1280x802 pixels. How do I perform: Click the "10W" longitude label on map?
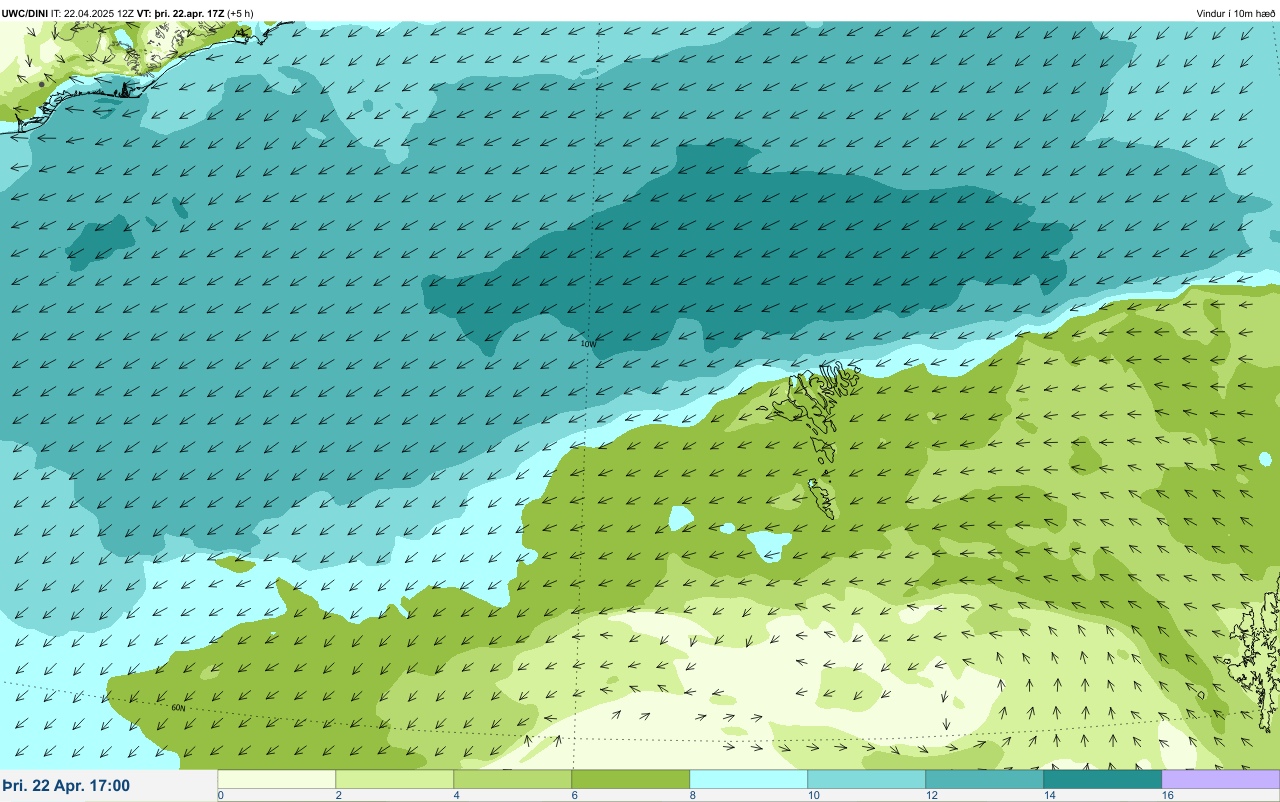589,343
